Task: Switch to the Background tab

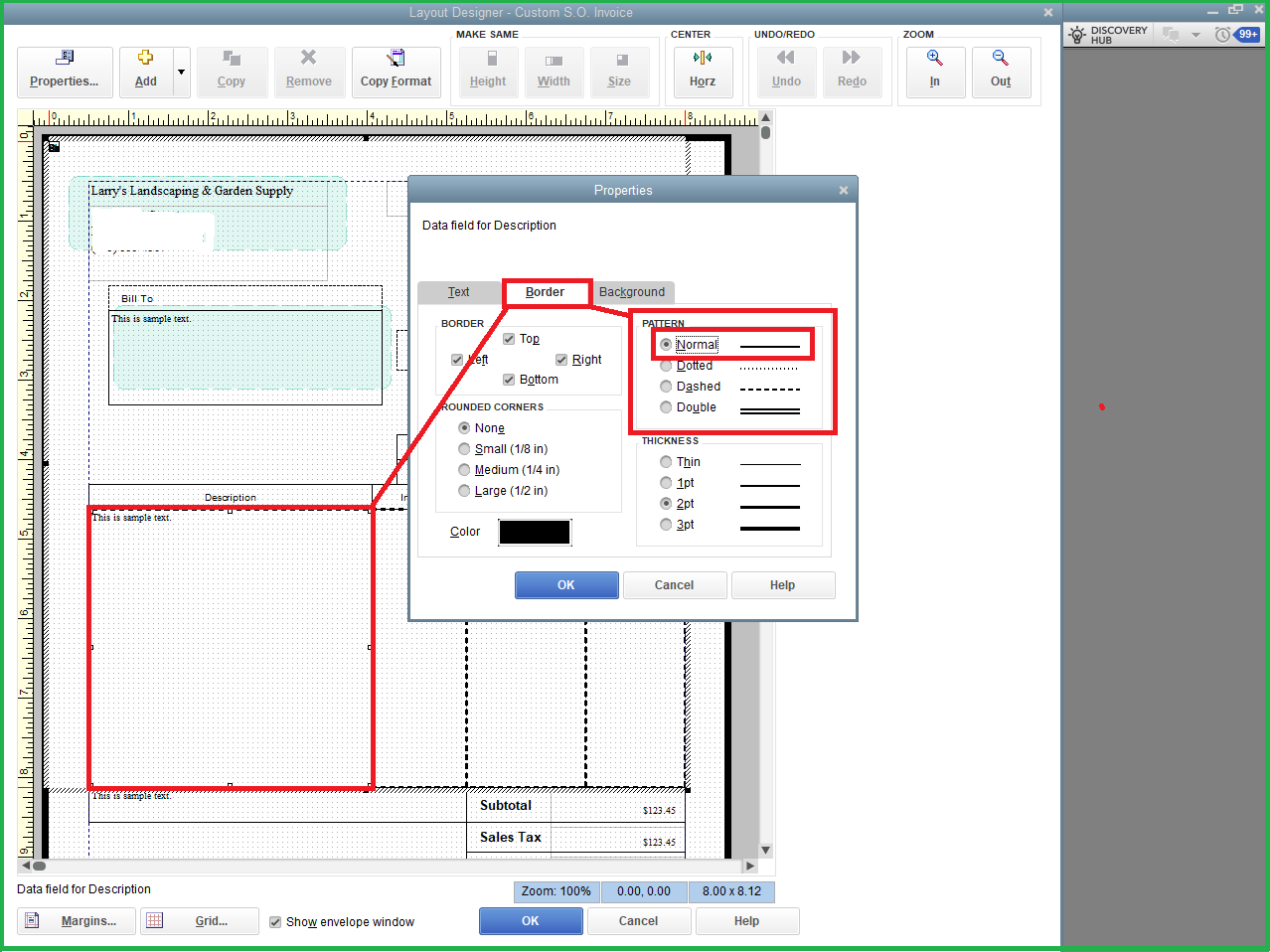Action: click(x=633, y=291)
